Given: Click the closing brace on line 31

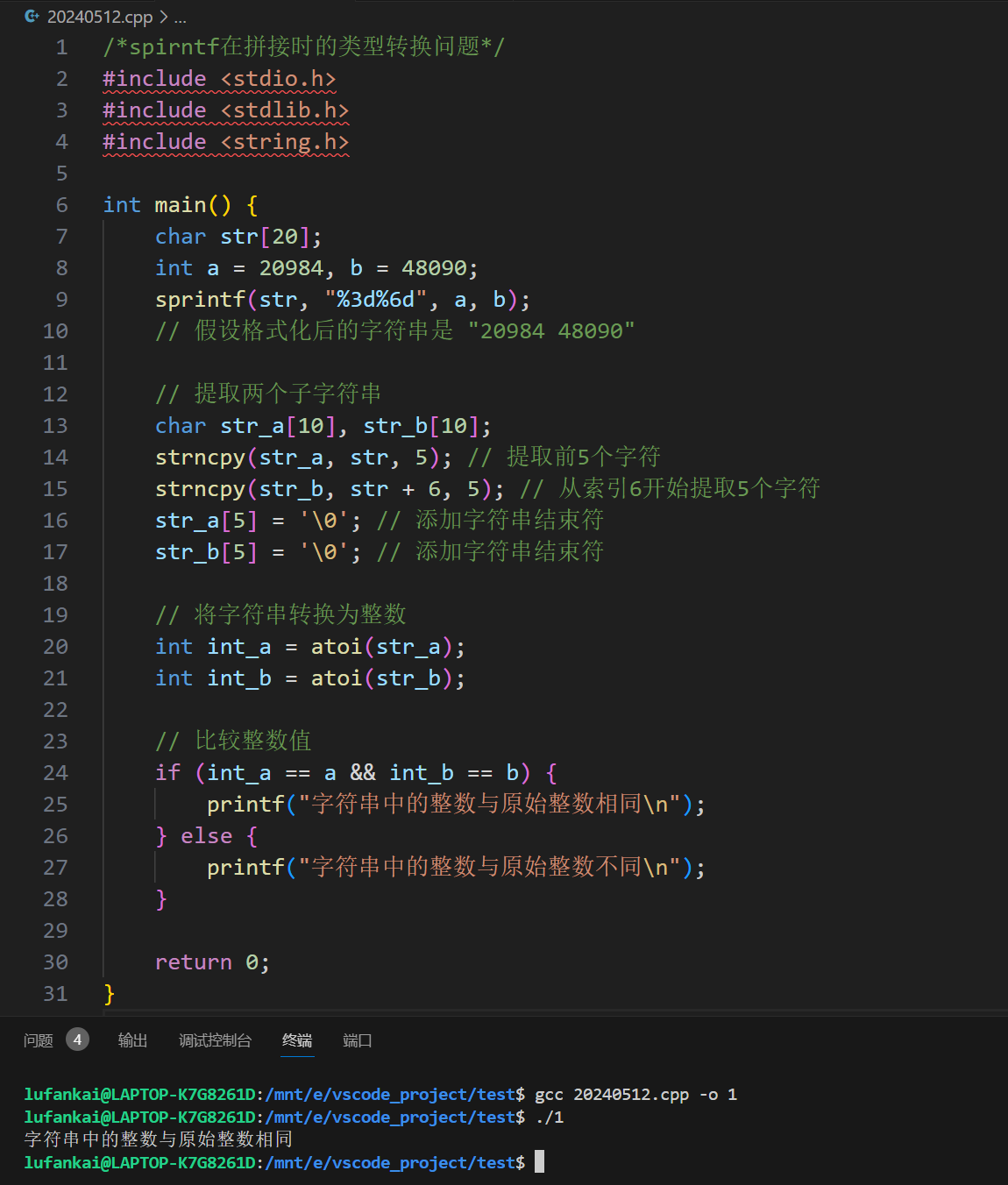Looking at the screenshot, I should pos(109,994).
